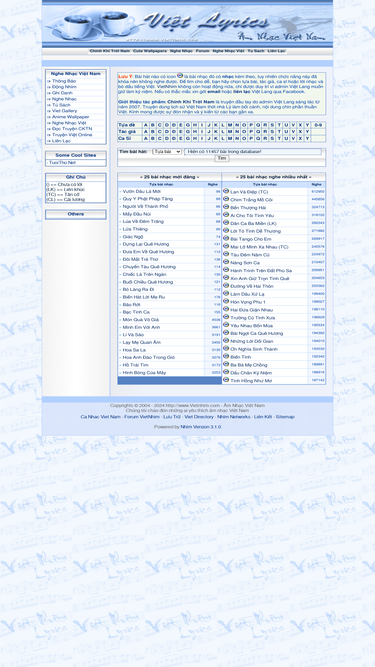The width and height of the screenshot is (375, 667).
Task: Click the music icon beside Tàu Đêm Năm Cũ
Action: tap(226, 254)
